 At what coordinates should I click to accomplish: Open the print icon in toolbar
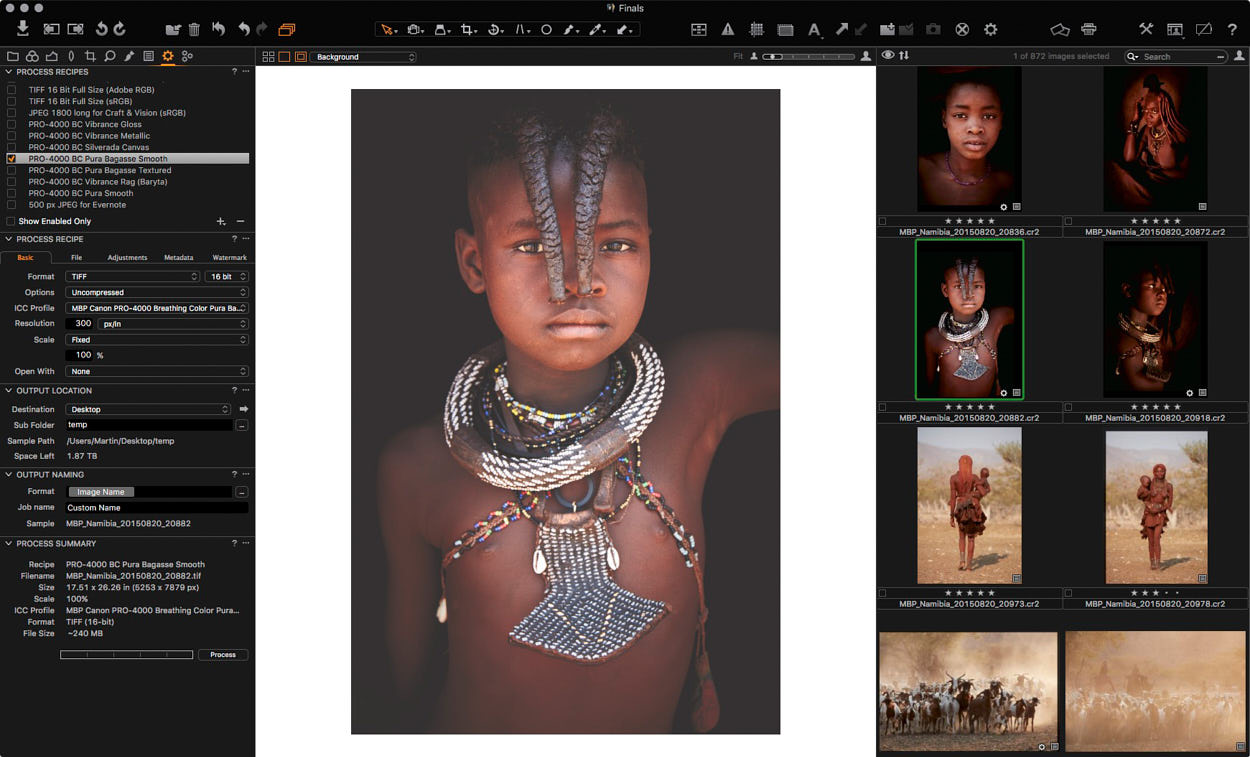(1089, 30)
